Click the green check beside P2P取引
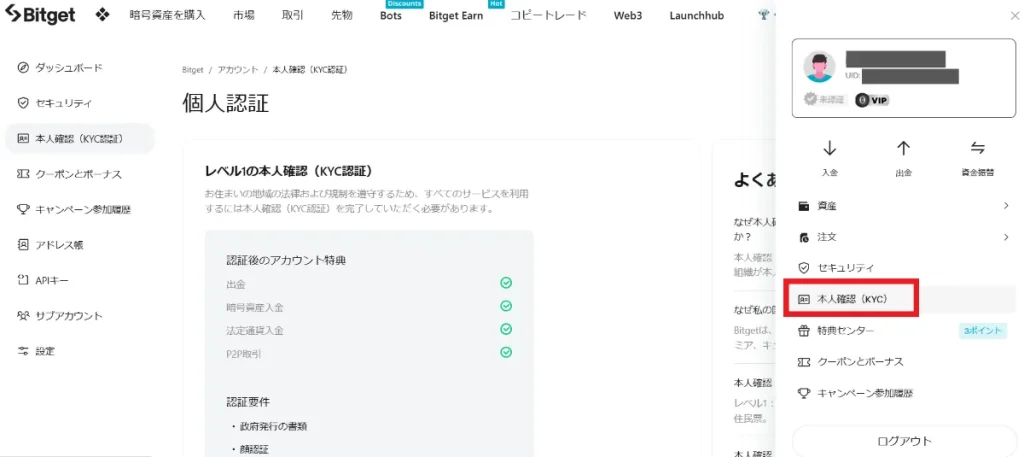This screenshot has height=457, width=1024. [505, 352]
